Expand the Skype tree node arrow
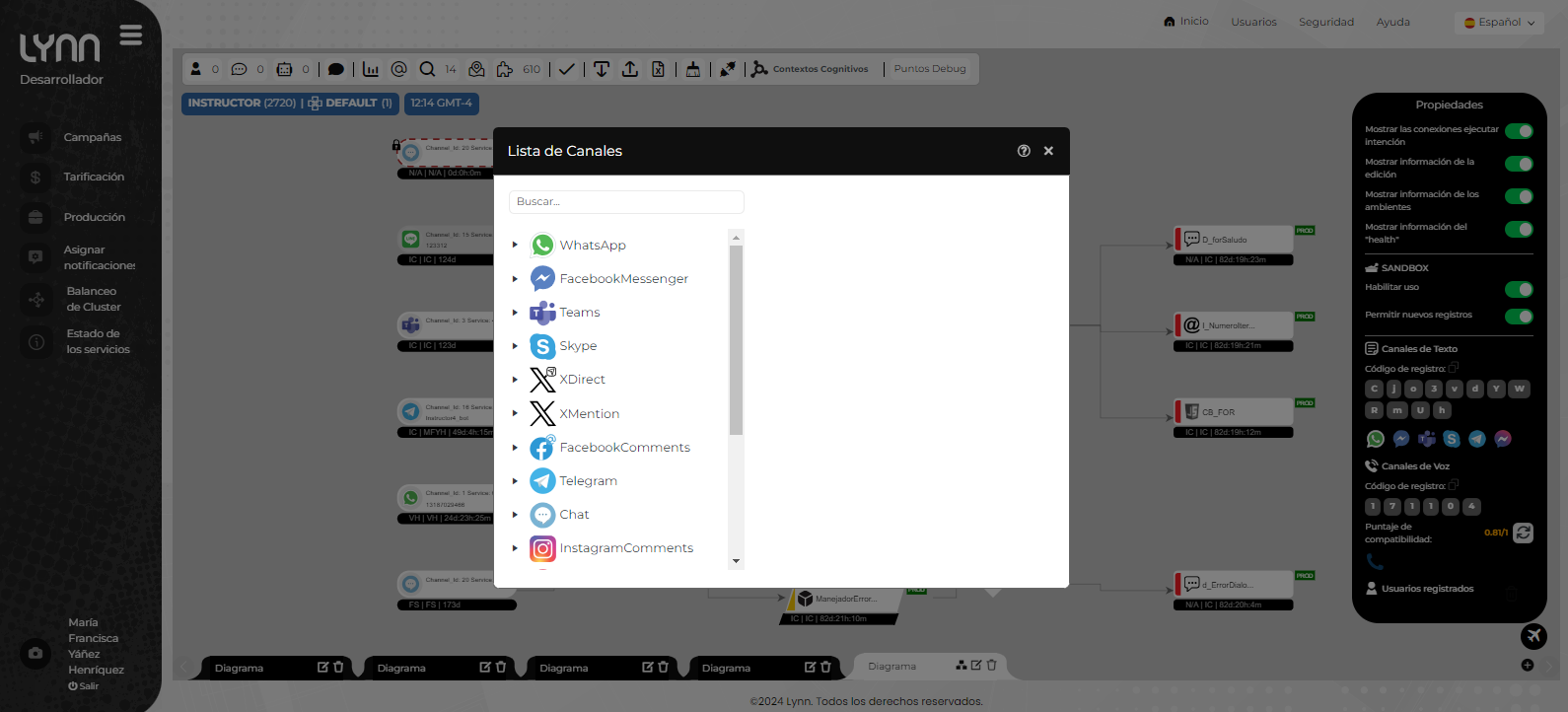 515,346
